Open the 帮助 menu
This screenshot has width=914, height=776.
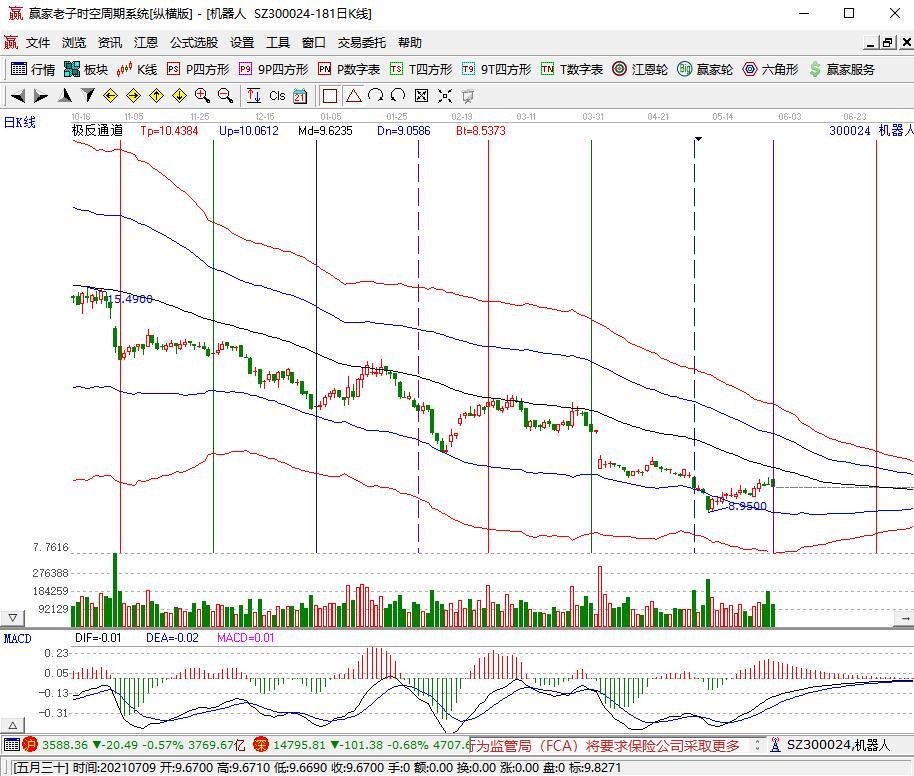point(410,43)
